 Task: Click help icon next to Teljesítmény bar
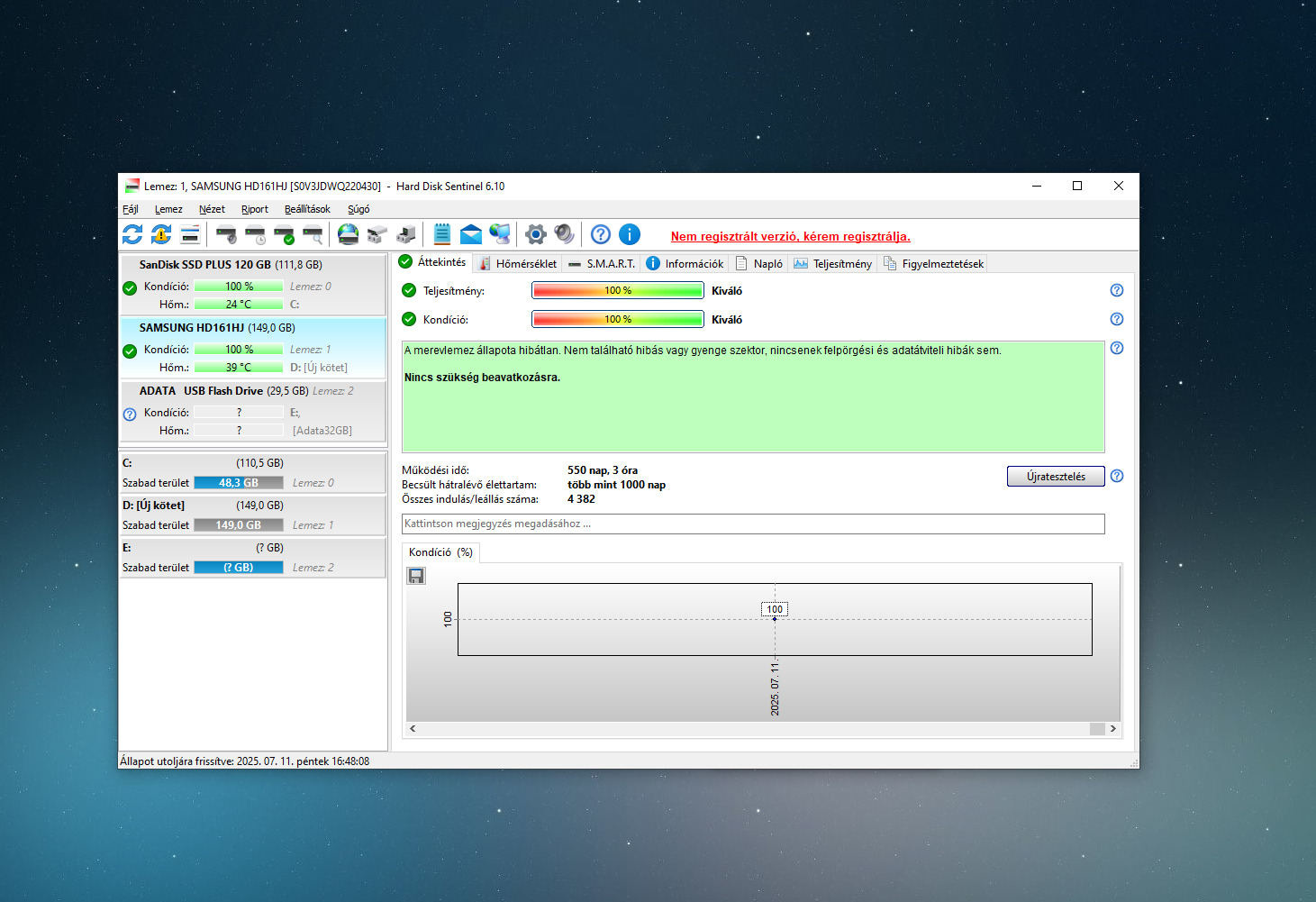[1117, 290]
